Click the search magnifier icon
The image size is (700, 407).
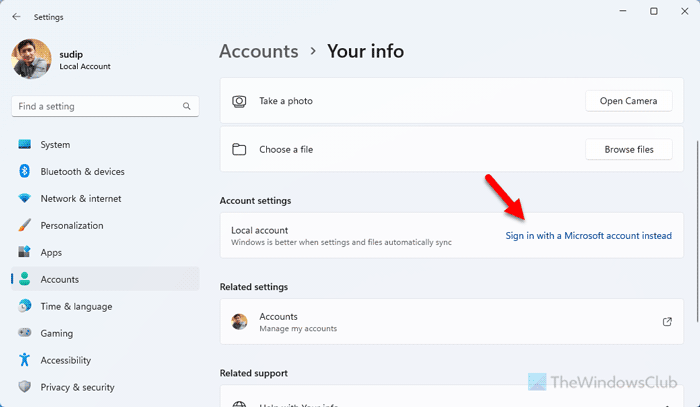click(186, 106)
